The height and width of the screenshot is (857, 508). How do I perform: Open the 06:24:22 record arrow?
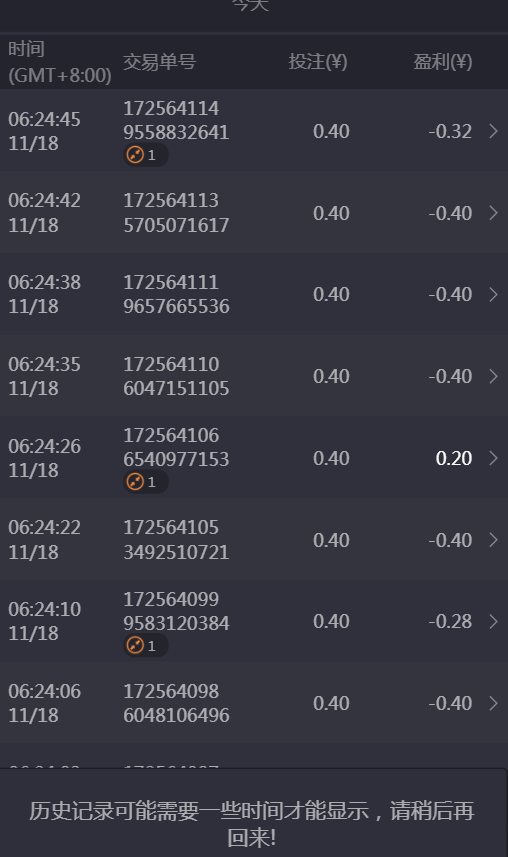point(493,540)
